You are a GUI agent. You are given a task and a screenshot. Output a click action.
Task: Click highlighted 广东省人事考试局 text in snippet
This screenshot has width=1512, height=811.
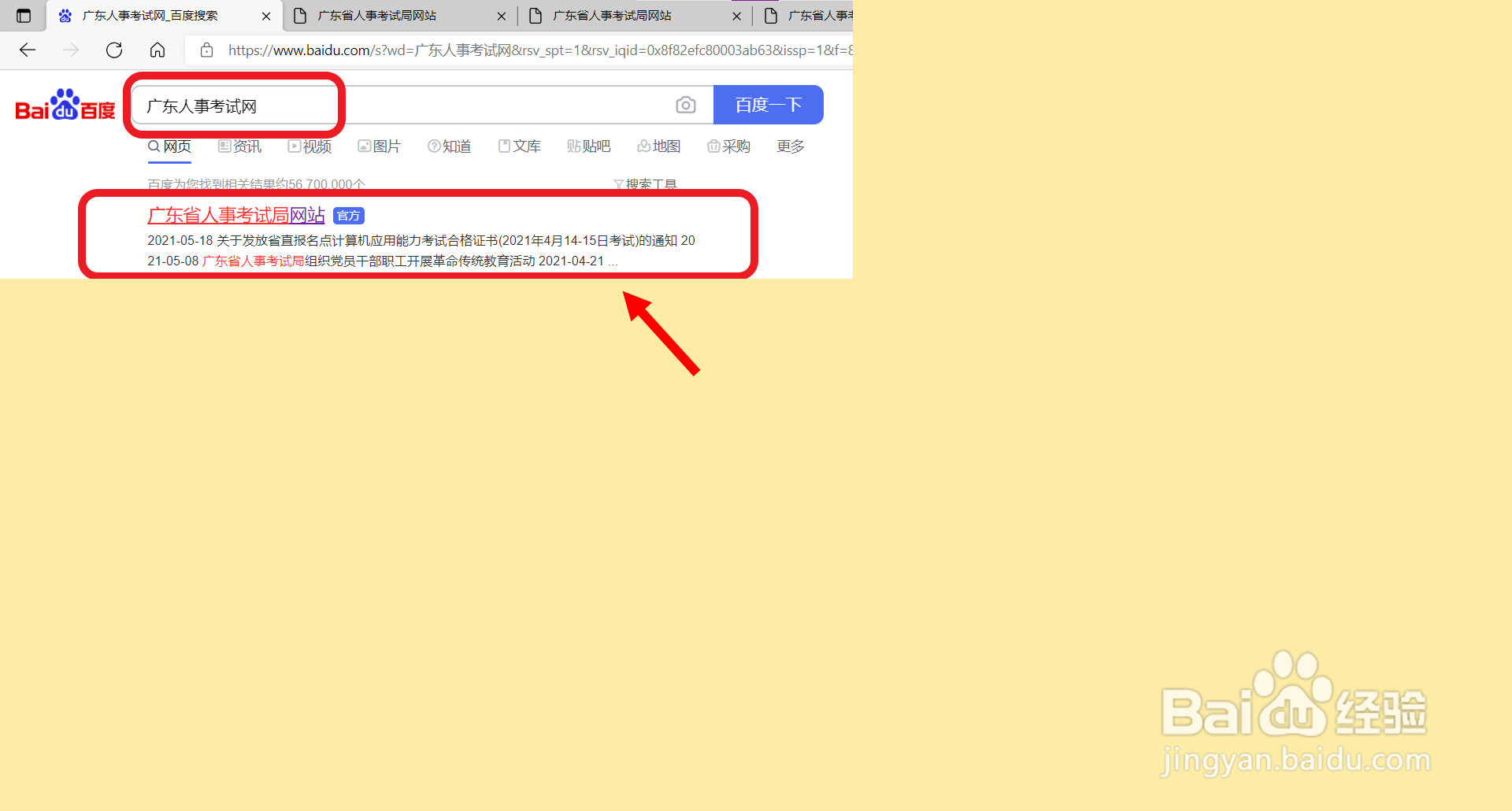click(x=254, y=261)
